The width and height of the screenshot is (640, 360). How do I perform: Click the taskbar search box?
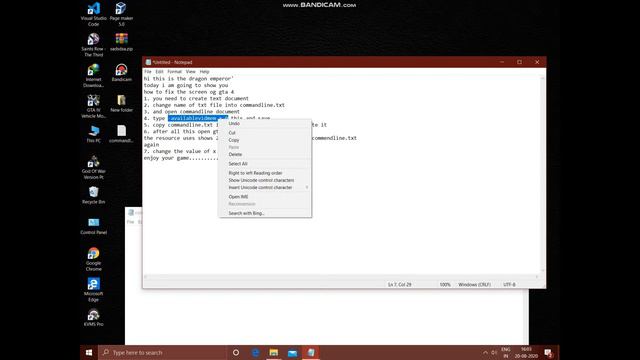[x=162, y=352]
